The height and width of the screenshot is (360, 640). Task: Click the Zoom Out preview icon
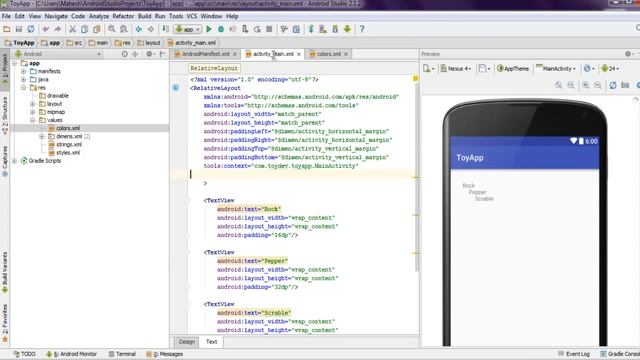click(598, 85)
